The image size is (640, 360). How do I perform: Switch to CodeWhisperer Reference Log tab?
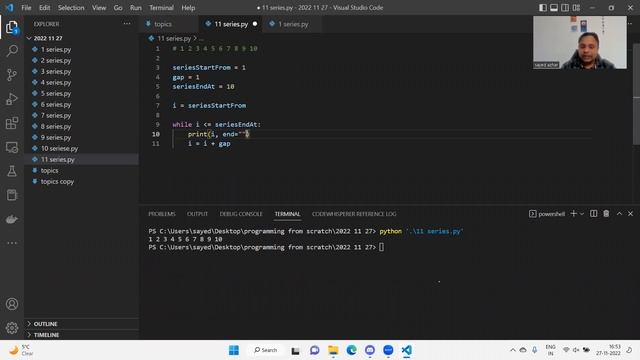tap(354, 214)
